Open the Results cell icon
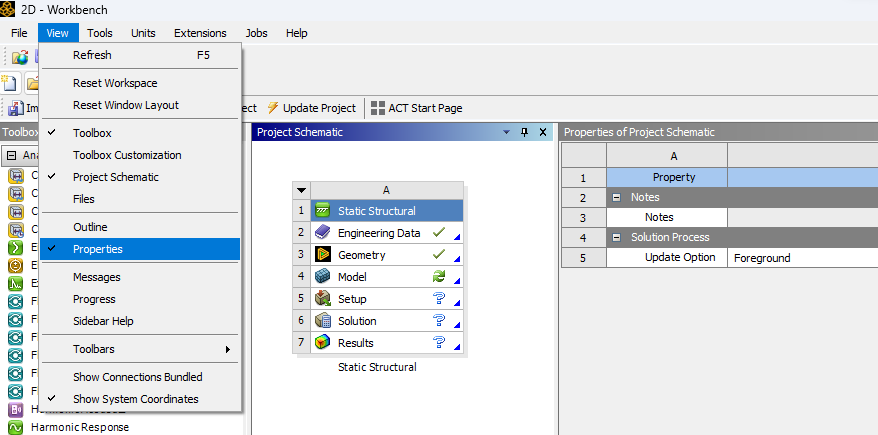The image size is (878, 435). [x=322, y=343]
